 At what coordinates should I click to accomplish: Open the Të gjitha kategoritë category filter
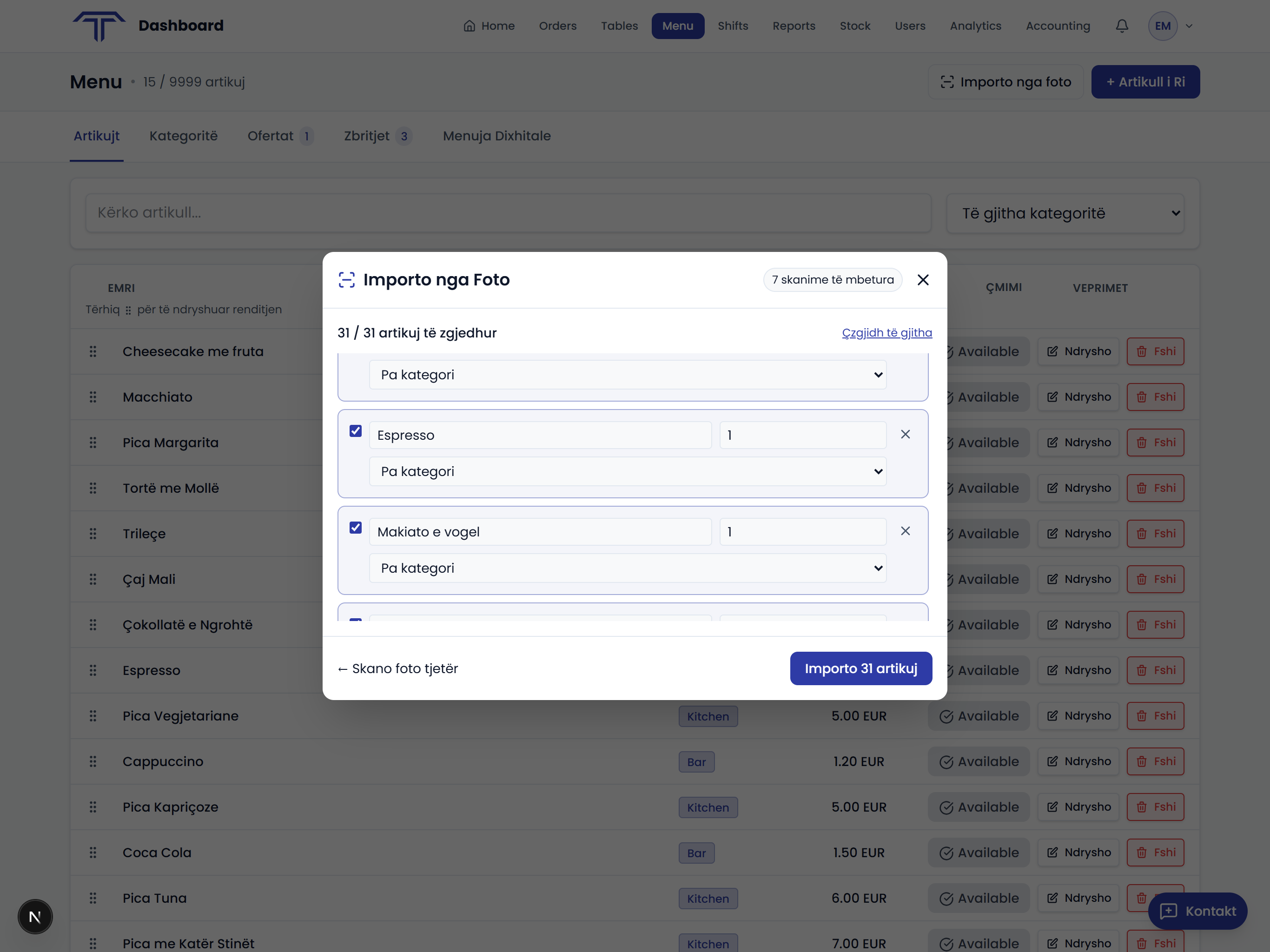(1065, 213)
